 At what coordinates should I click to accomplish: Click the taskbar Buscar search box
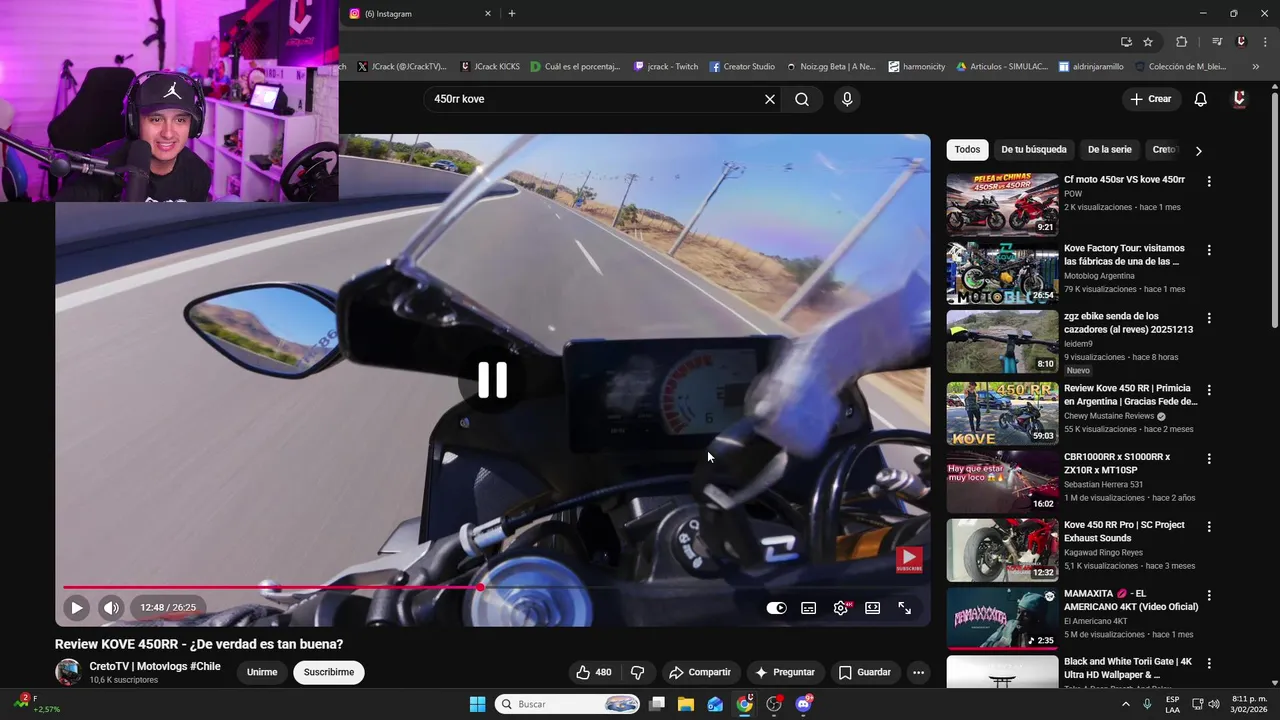tap(568, 704)
